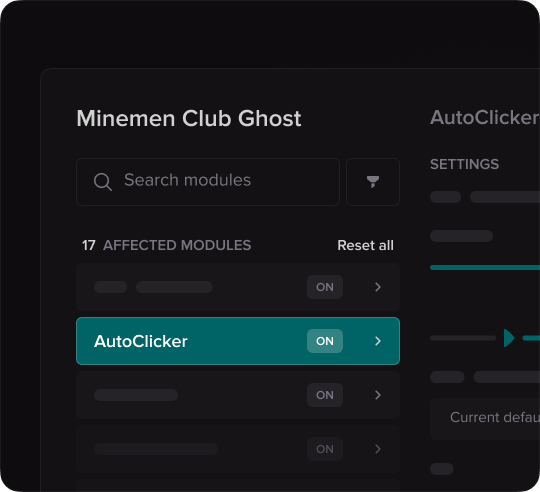Click the SETTINGS section header

(464, 164)
